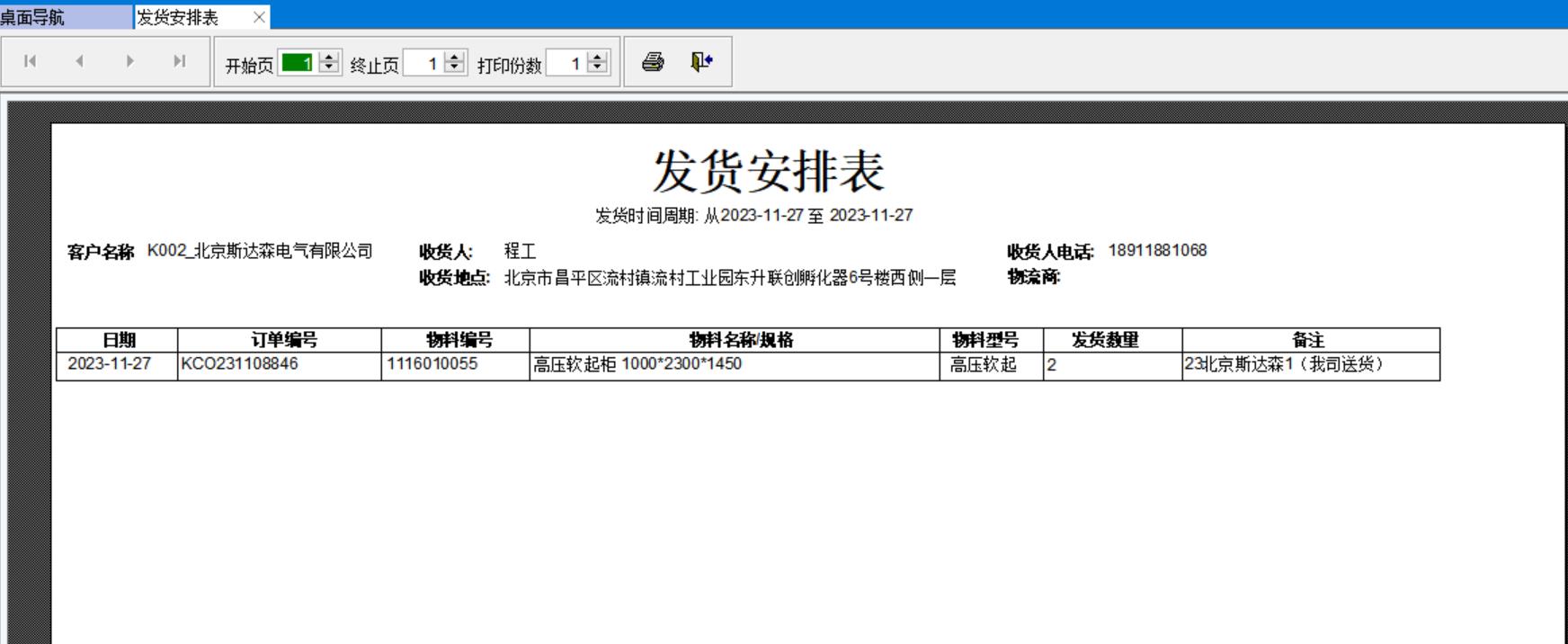Increase the 终止页 value by one
The image size is (1568, 644).
coord(455,58)
